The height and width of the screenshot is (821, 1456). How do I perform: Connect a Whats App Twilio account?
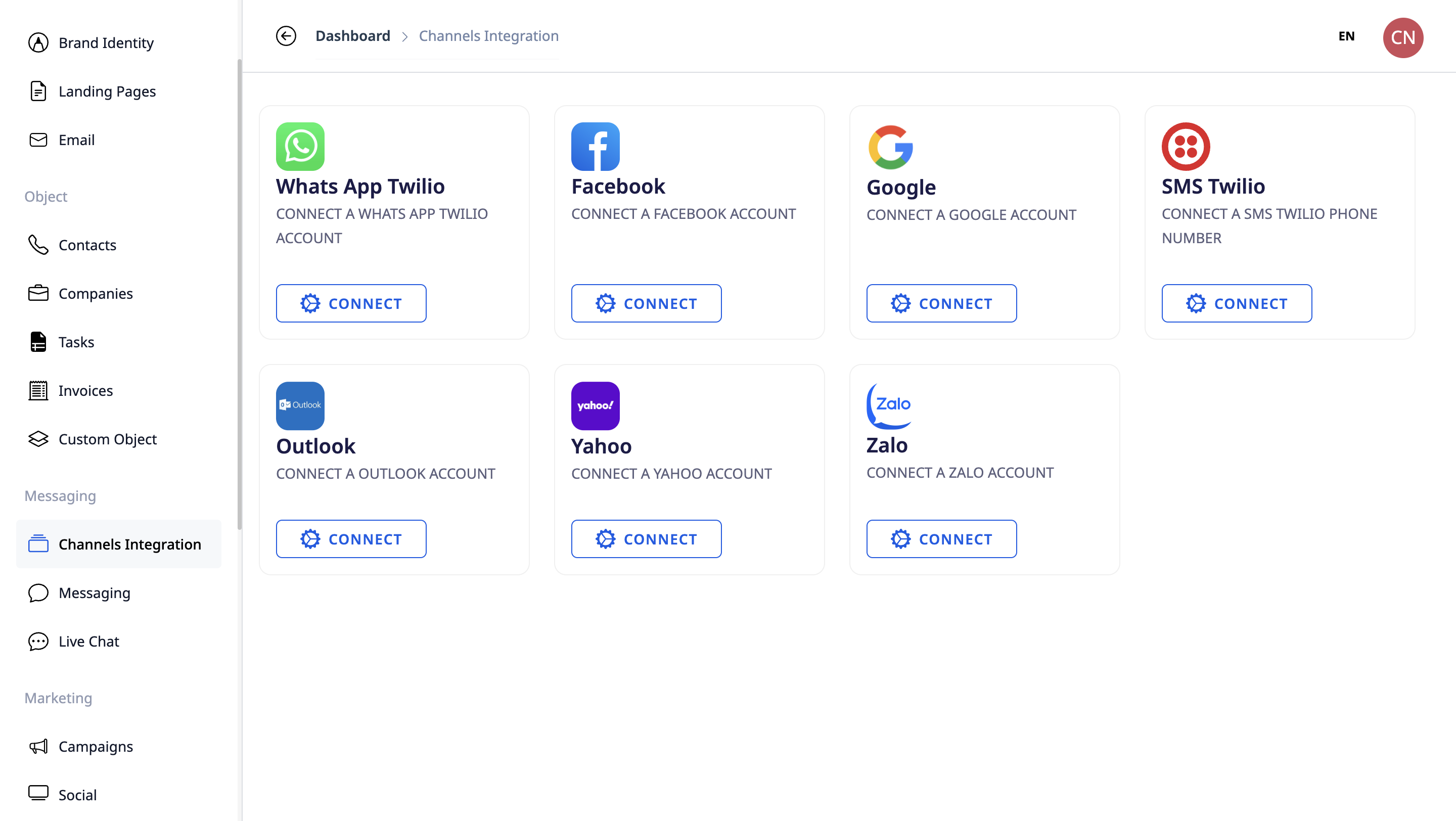(x=351, y=303)
